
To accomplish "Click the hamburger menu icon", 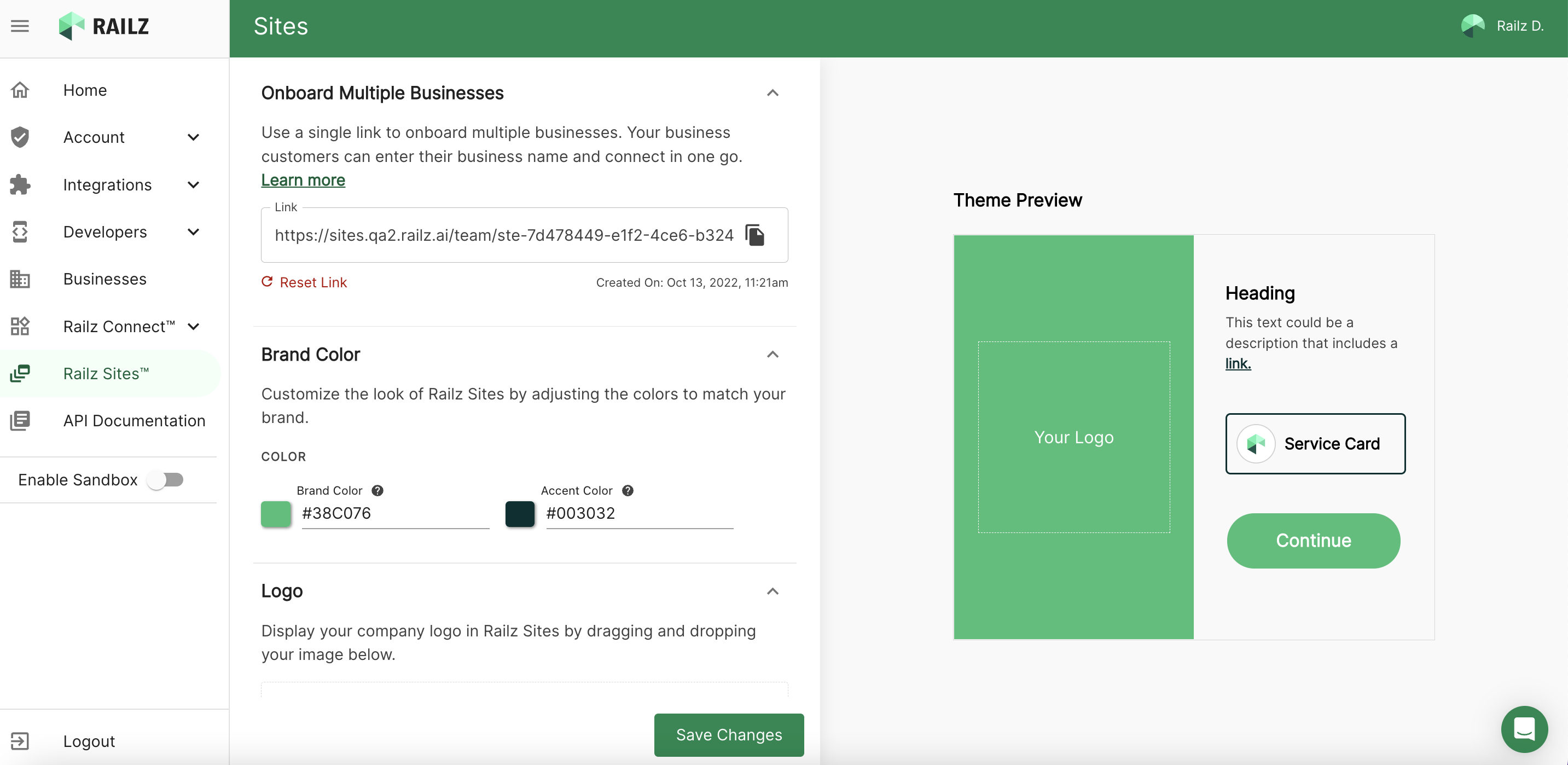I will click(20, 26).
